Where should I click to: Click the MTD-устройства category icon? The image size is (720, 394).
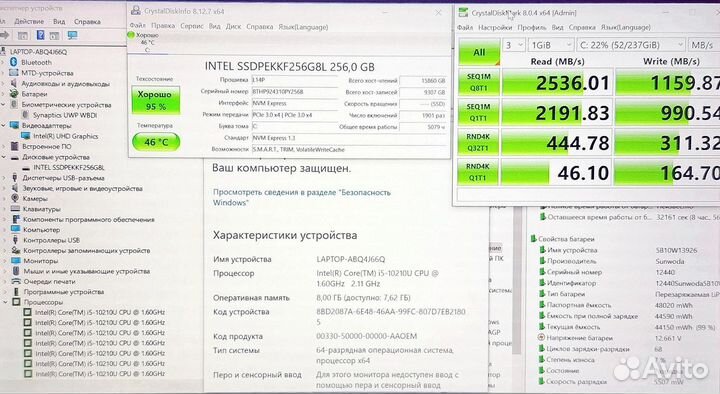tap(14, 73)
